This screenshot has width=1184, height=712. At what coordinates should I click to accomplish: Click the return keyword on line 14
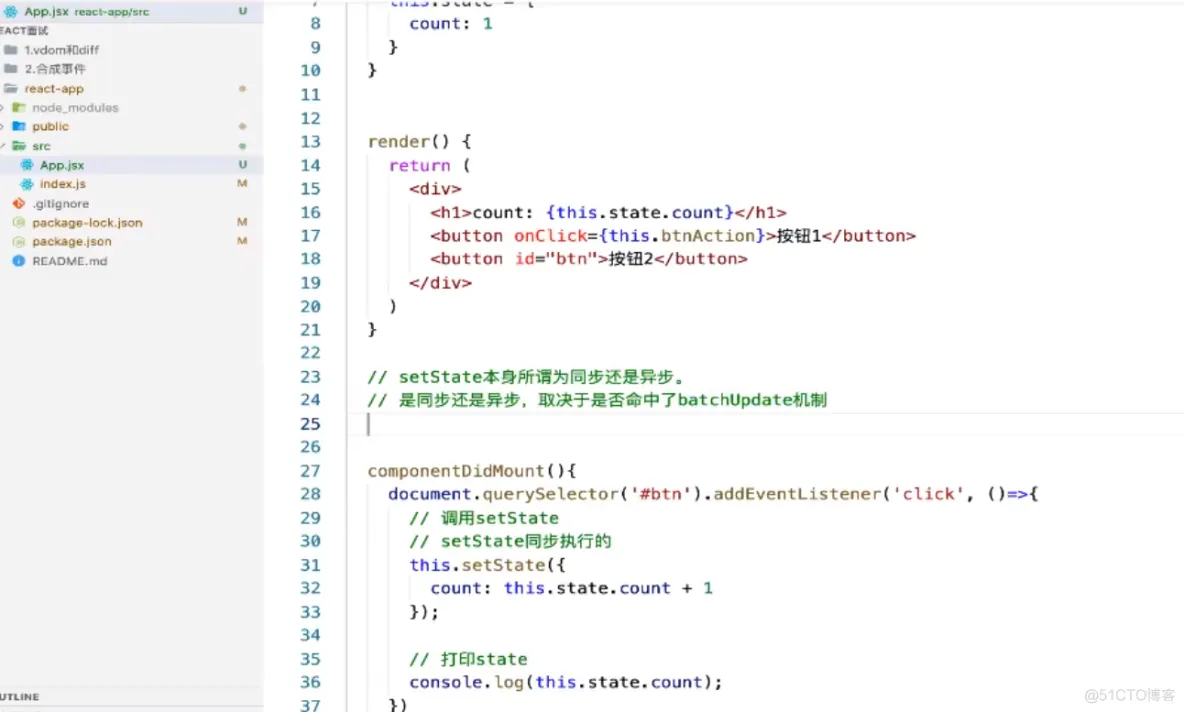tap(420, 165)
